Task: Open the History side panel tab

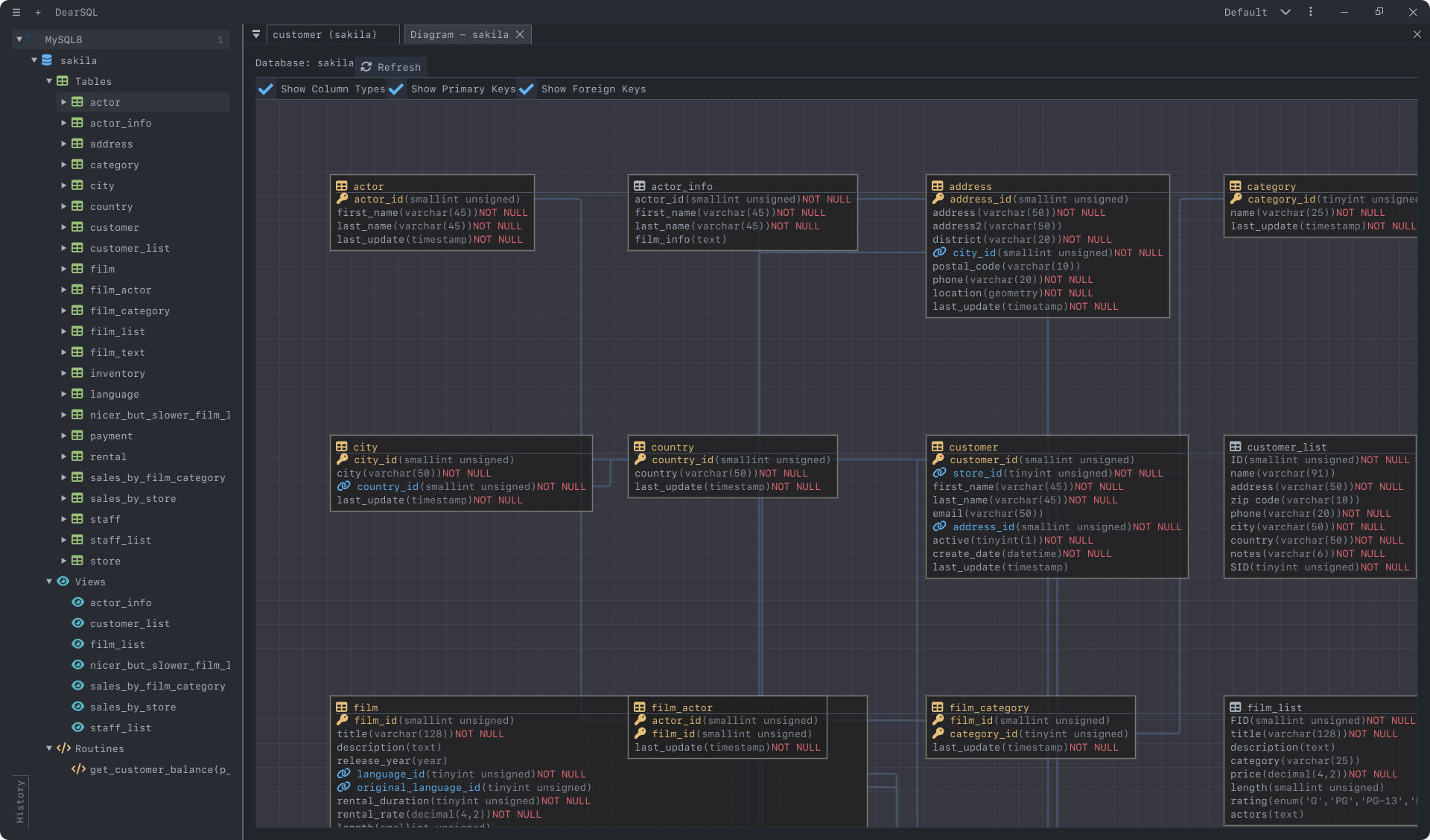Action: [x=20, y=801]
